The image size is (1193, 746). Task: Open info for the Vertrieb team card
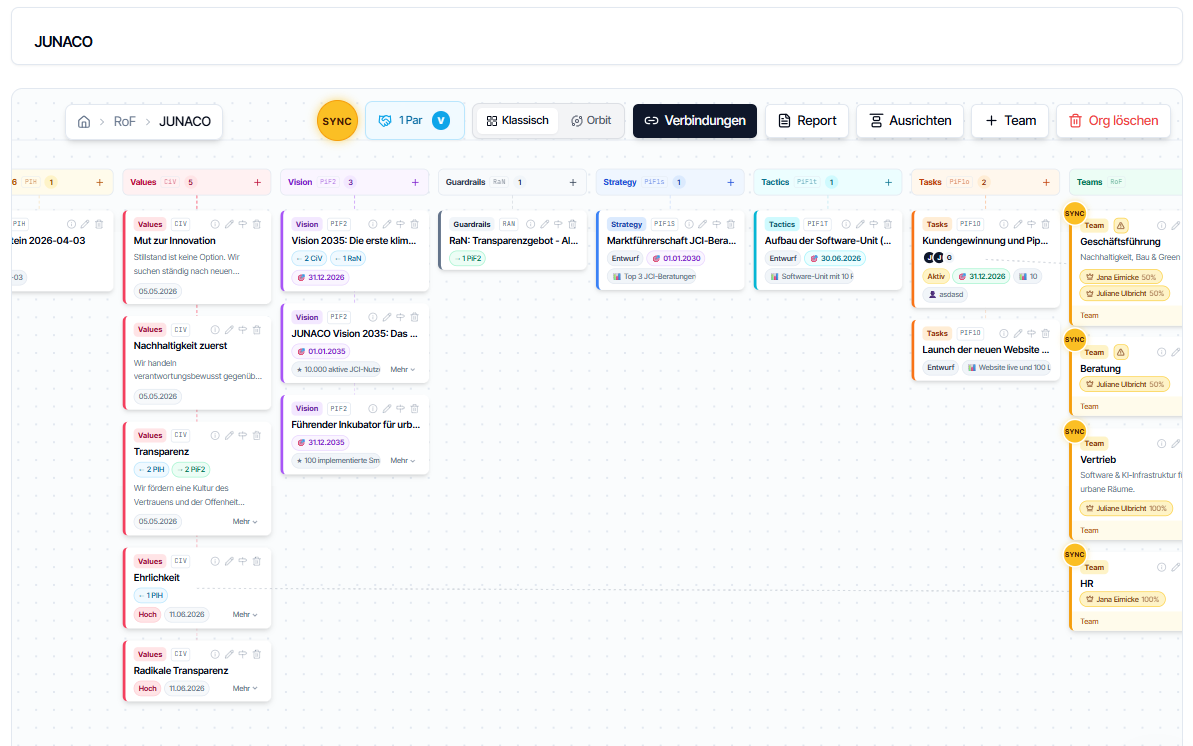1162,444
